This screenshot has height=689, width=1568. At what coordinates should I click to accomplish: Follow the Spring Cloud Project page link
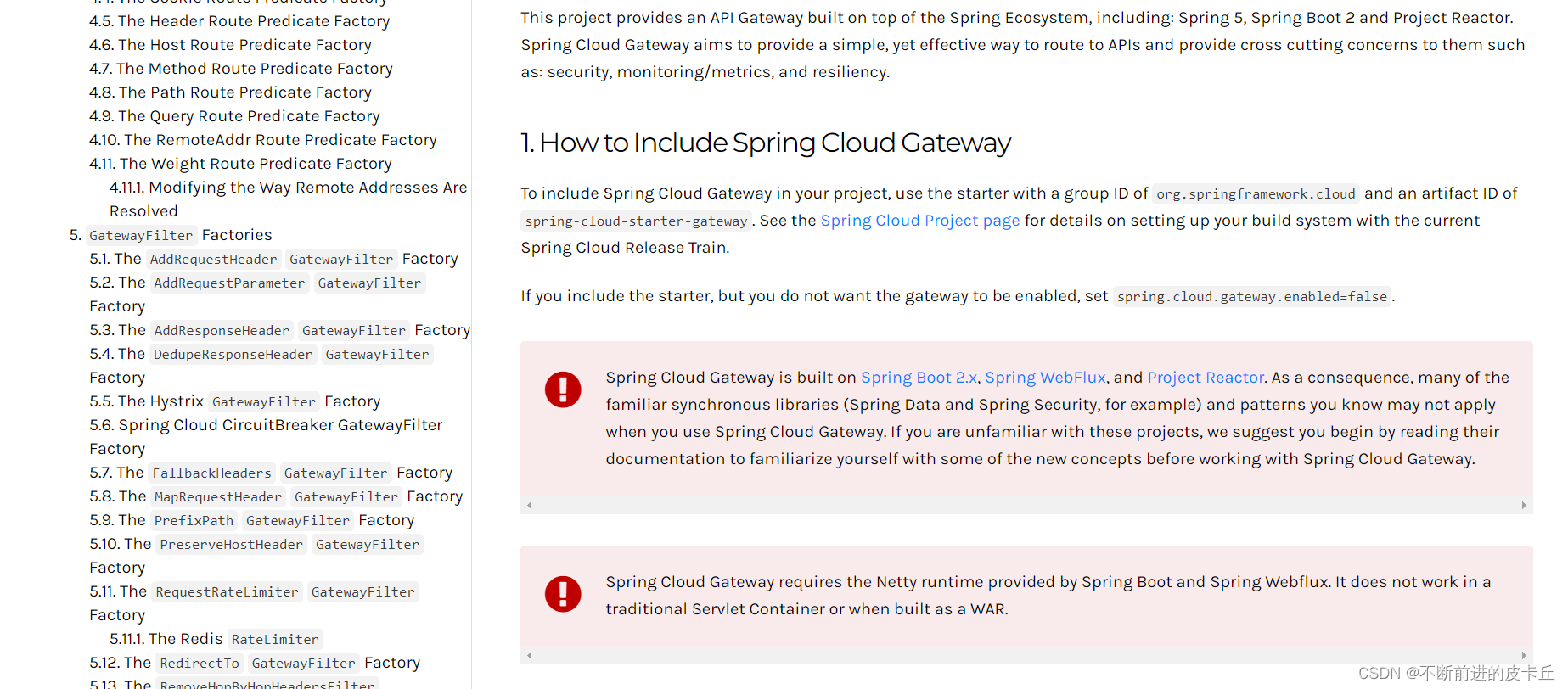click(x=920, y=221)
